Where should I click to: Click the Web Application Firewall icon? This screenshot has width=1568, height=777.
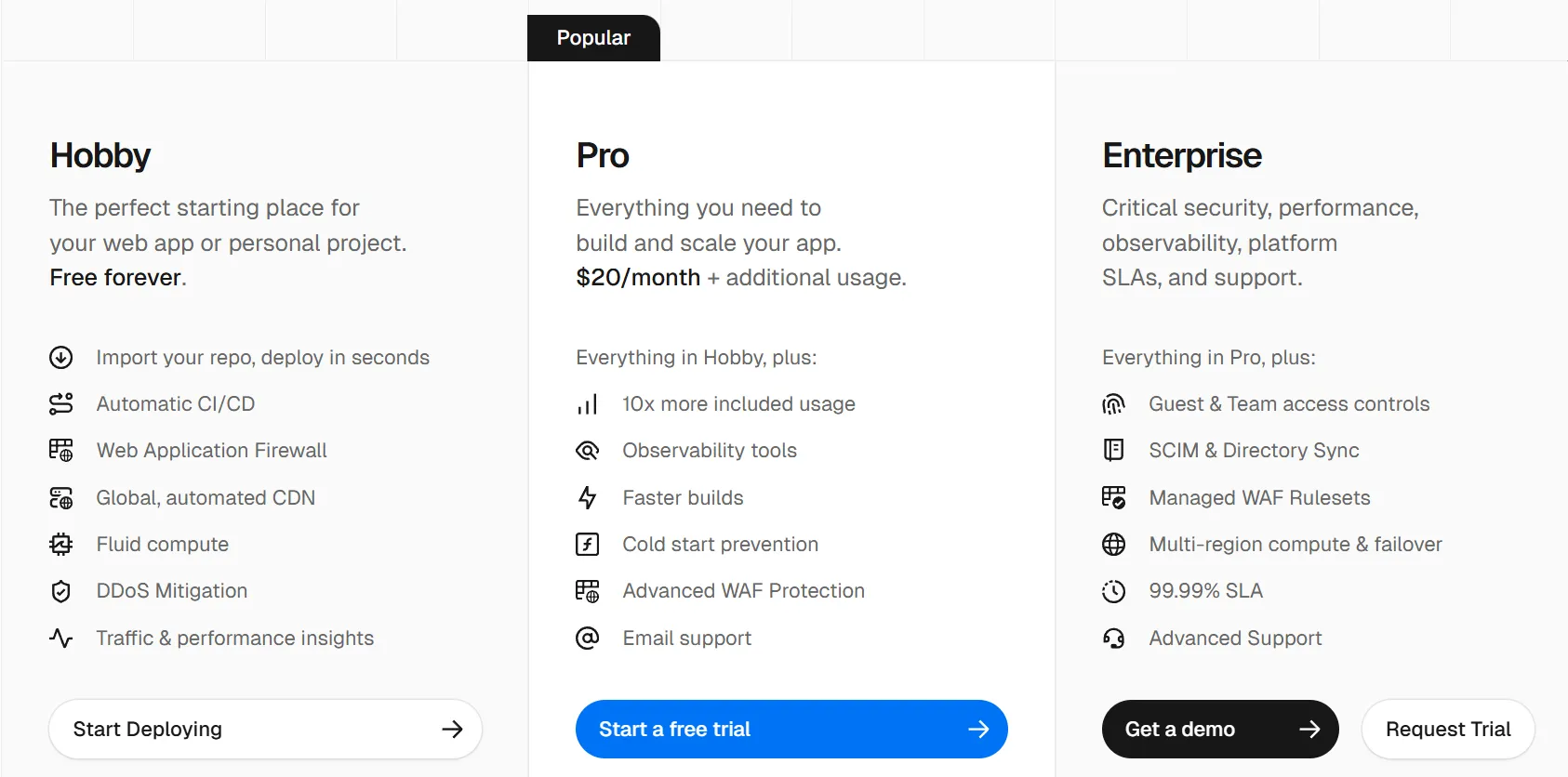(x=61, y=451)
